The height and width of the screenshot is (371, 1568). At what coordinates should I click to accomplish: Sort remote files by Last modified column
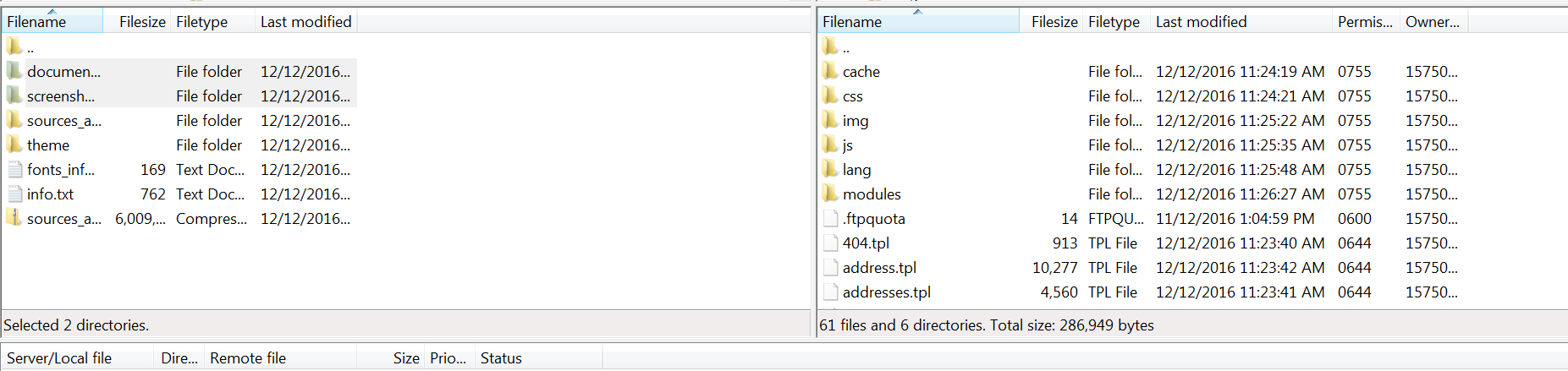pyautogui.click(x=1241, y=21)
